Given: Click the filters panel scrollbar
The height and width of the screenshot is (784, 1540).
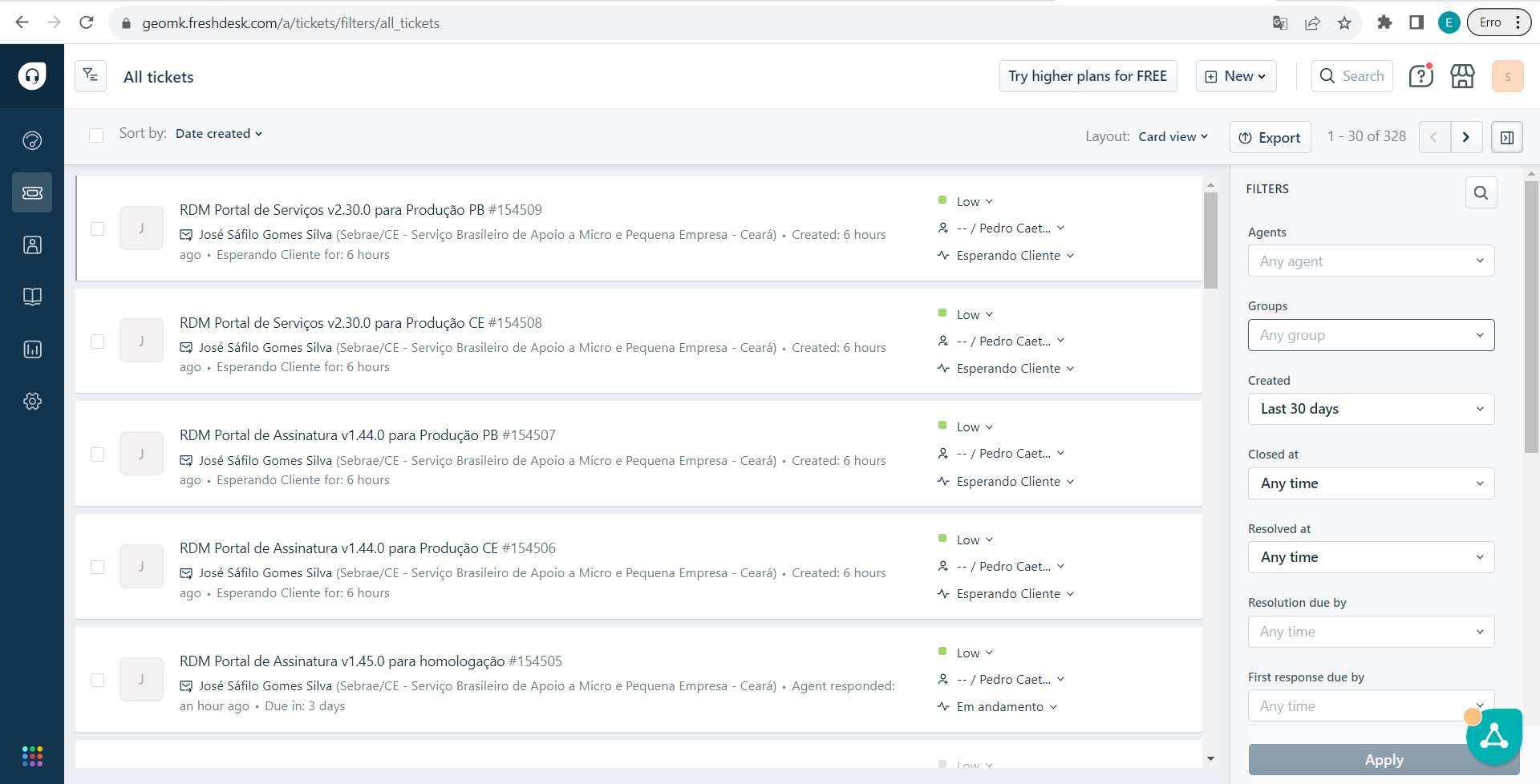Looking at the screenshot, I should tap(1531, 317).
